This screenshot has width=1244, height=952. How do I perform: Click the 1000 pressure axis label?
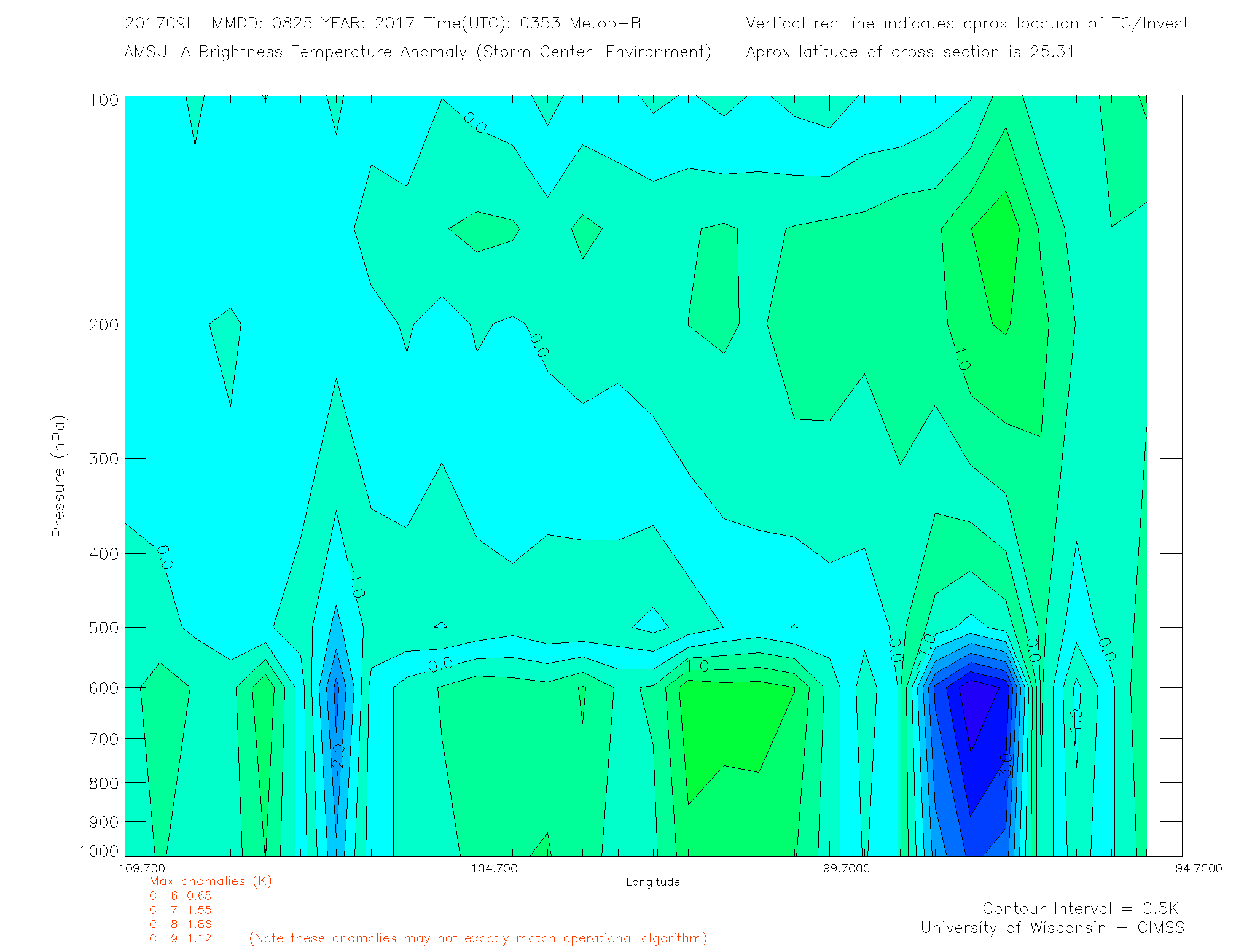coord(99,851)
